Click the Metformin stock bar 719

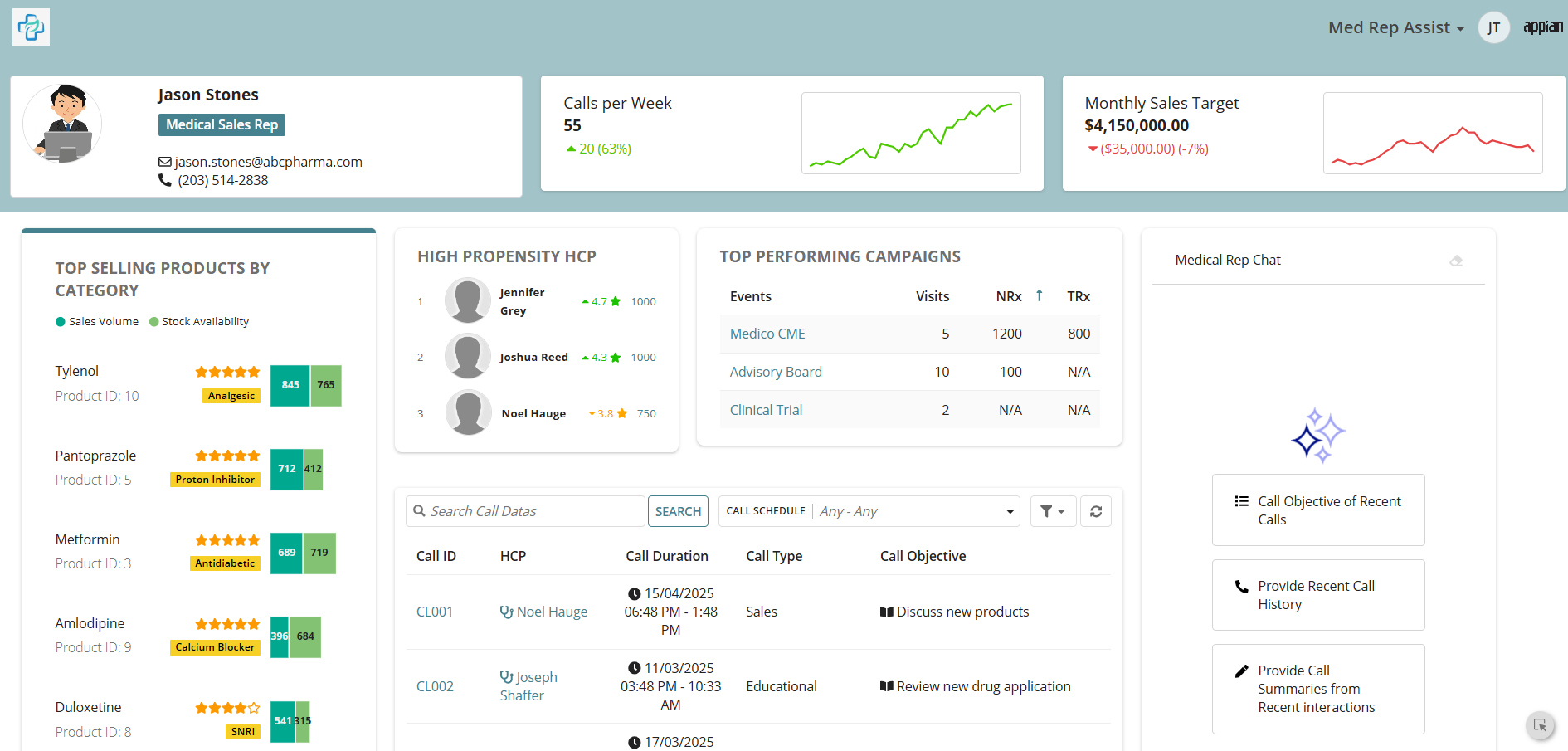click(319, 553)
